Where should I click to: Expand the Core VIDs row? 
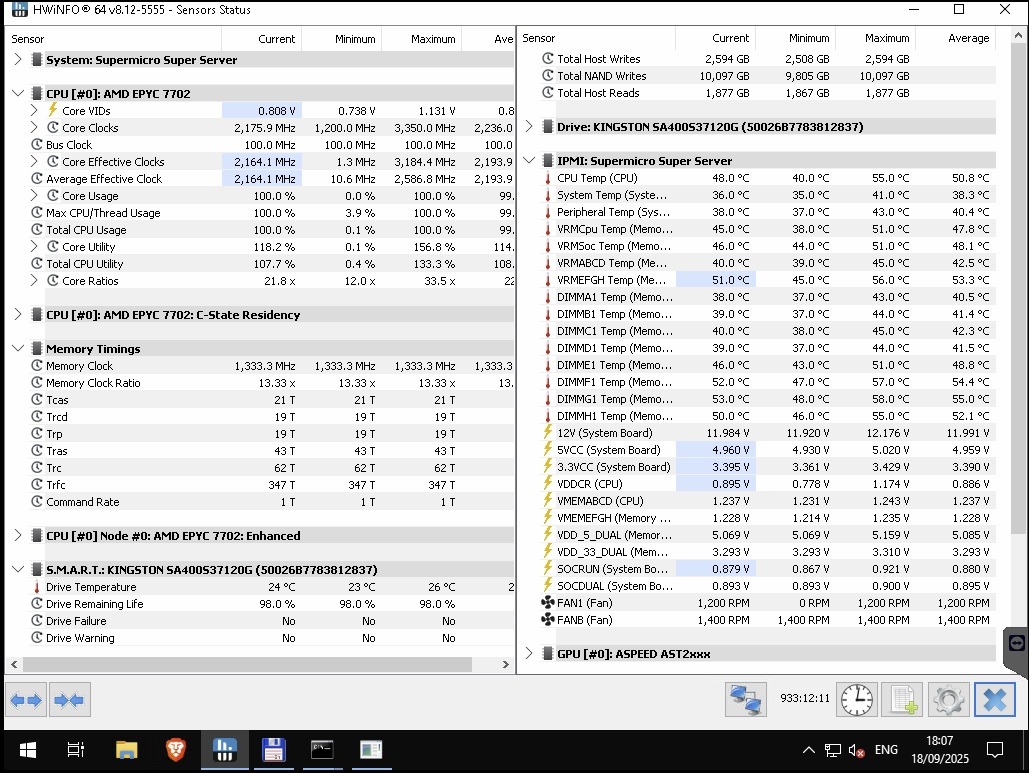pos(34,110)
